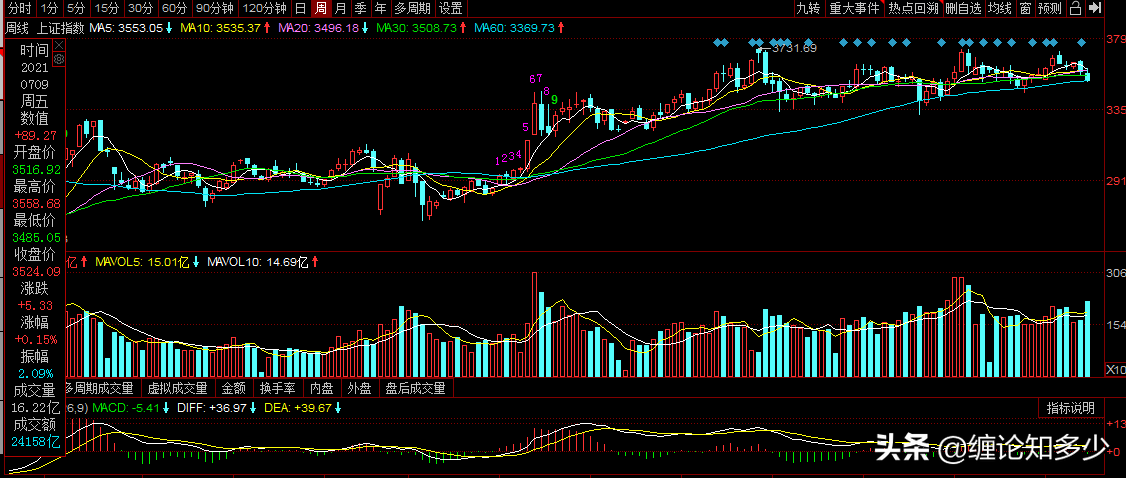The width and height of the screenshot is (1126, 478).
Task: Close the data info panel with X
Action: click(59, 44)
